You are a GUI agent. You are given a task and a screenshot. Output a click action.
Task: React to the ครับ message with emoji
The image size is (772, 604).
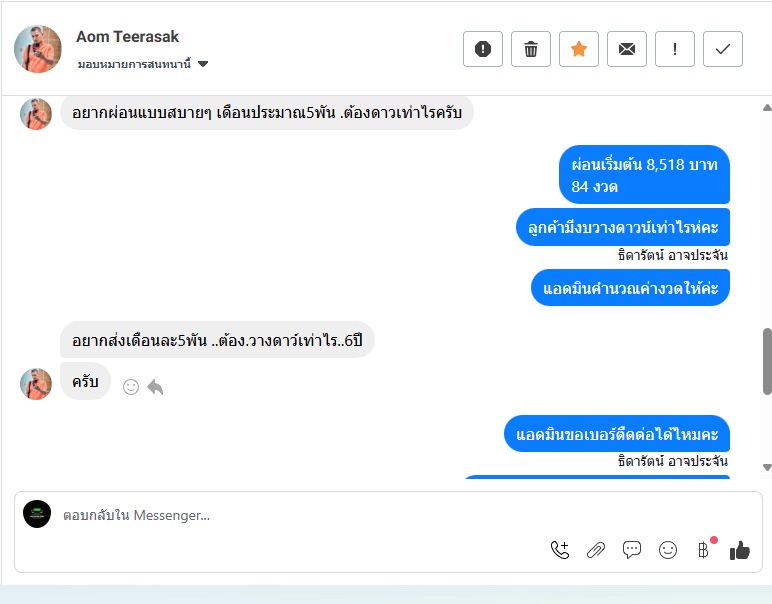[x=131, y=386]
